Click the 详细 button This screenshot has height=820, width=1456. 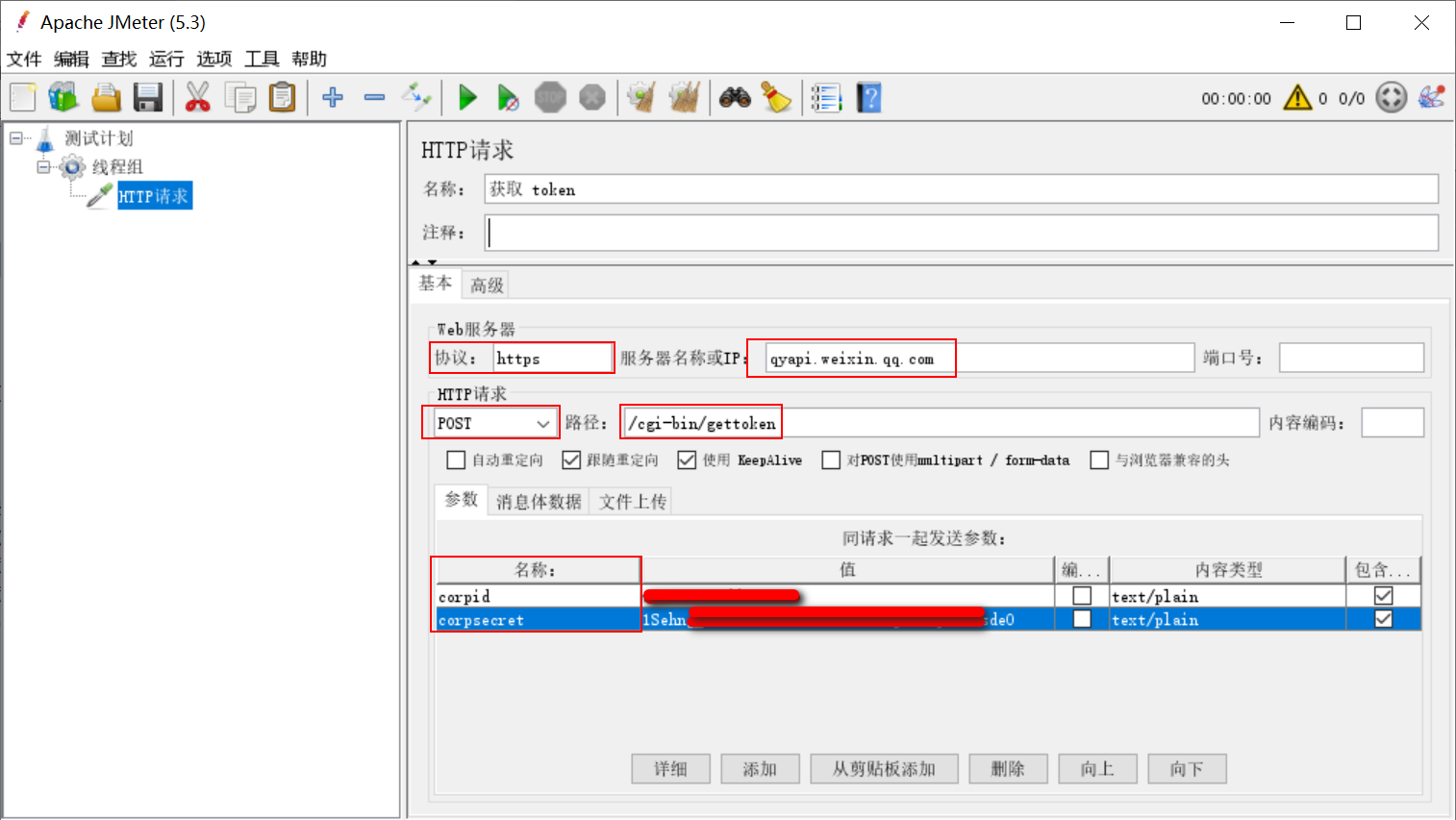(x=670, y=768)
